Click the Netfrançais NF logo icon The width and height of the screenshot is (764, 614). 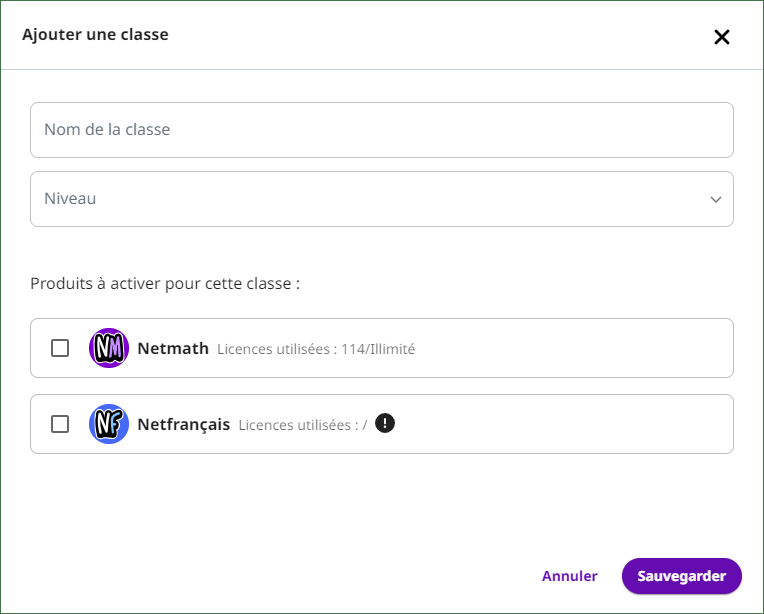tap(109, 424)
